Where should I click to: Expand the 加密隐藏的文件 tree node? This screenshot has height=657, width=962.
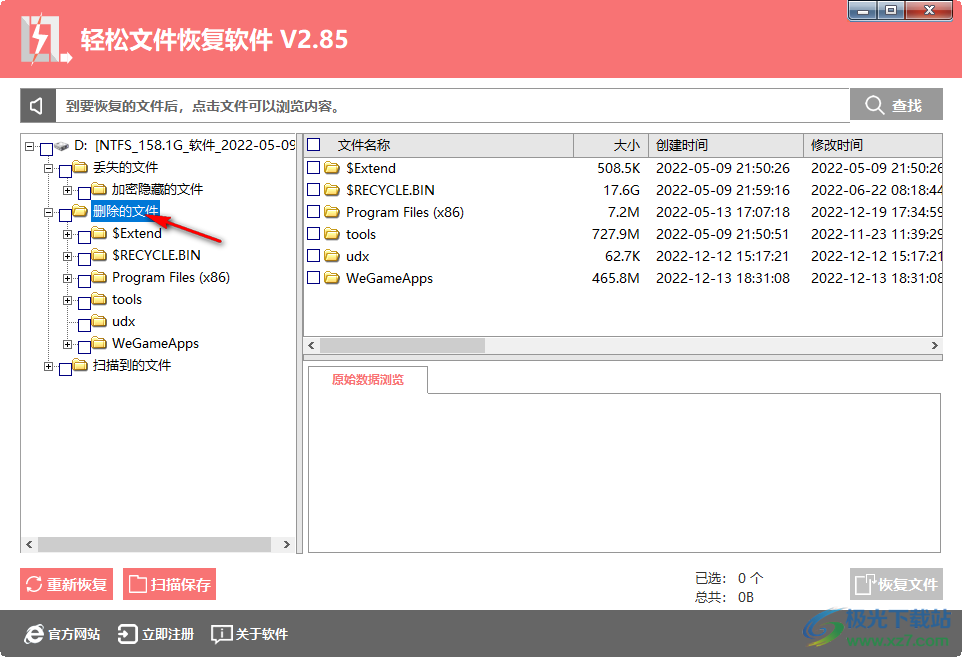[67, 190]
